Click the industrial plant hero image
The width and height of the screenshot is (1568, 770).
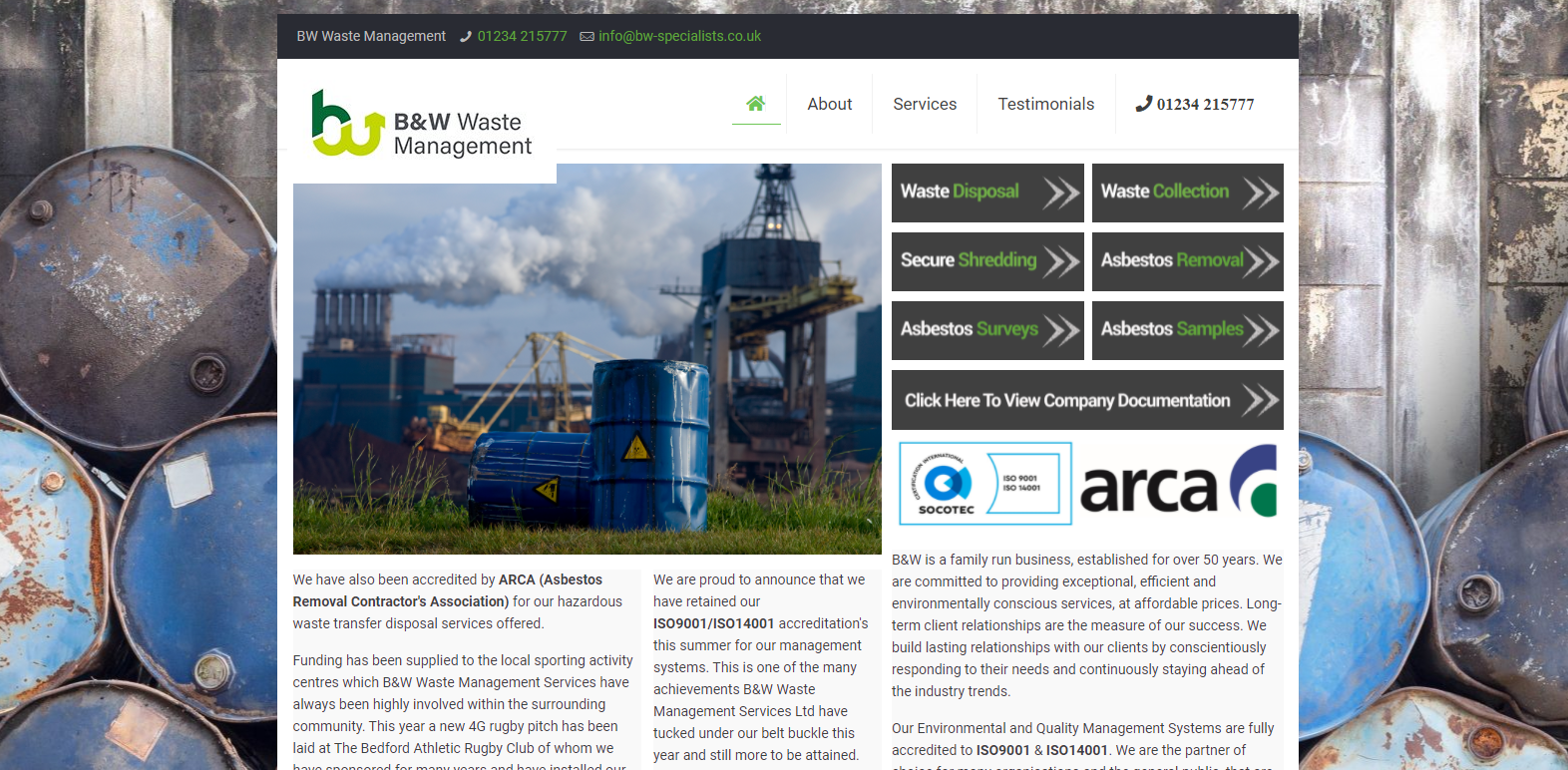pos(588,359)
